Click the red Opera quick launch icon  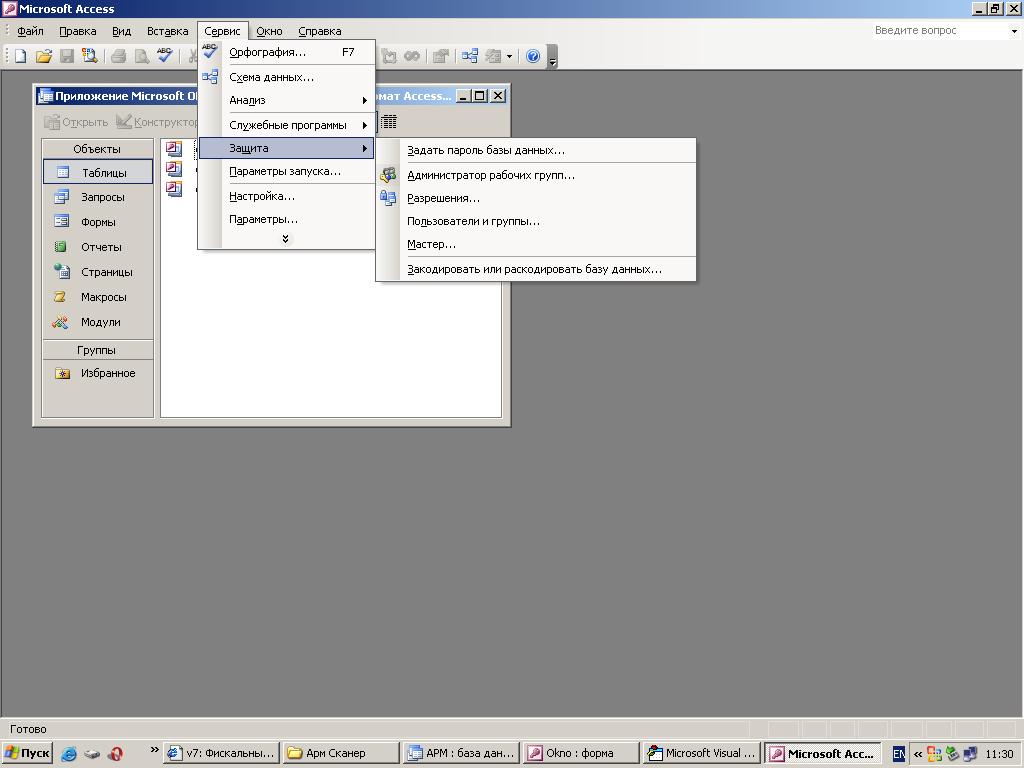click(x=116, y=754)
